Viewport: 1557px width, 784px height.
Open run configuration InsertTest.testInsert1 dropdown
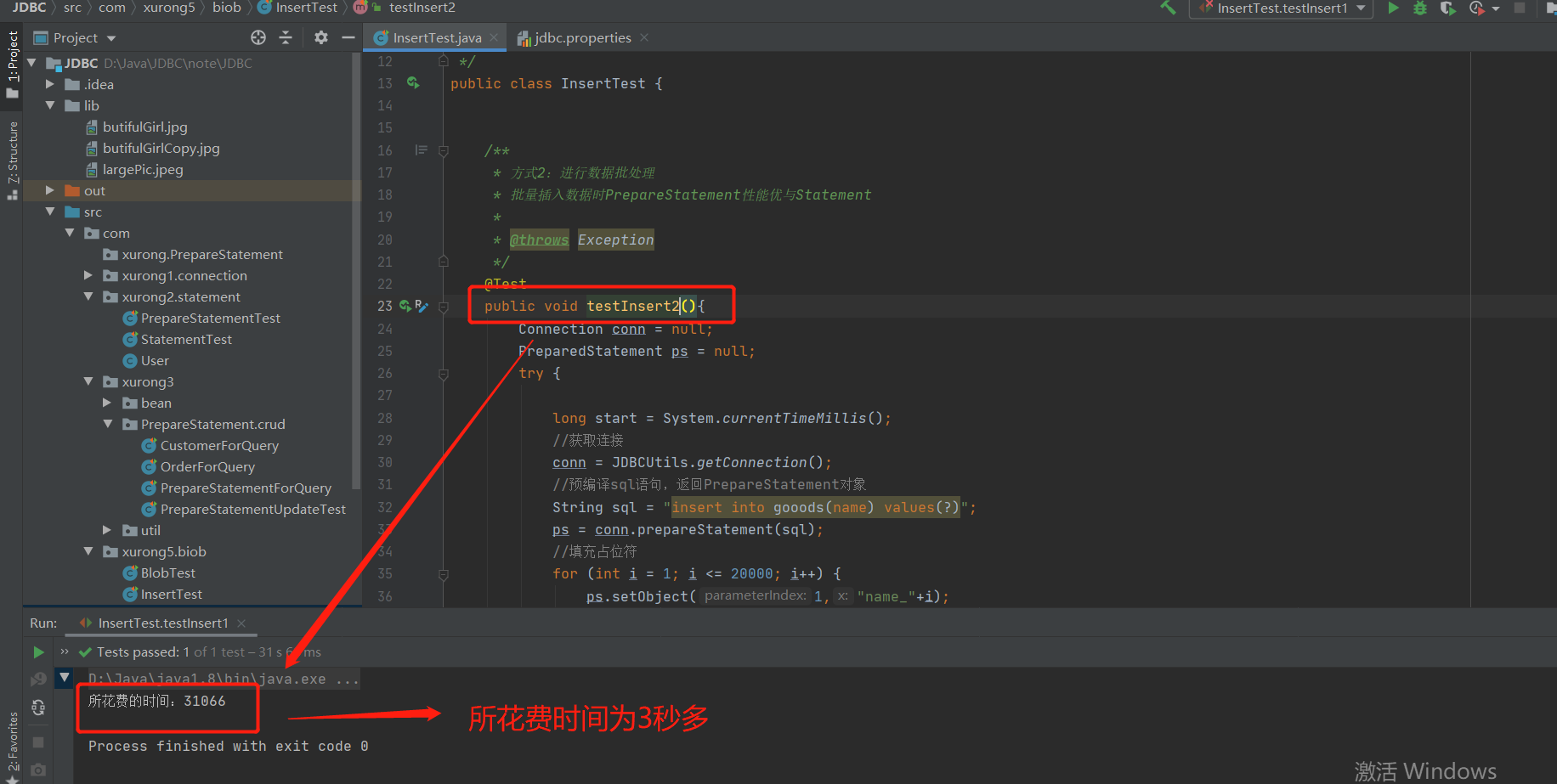point(1282,8)
